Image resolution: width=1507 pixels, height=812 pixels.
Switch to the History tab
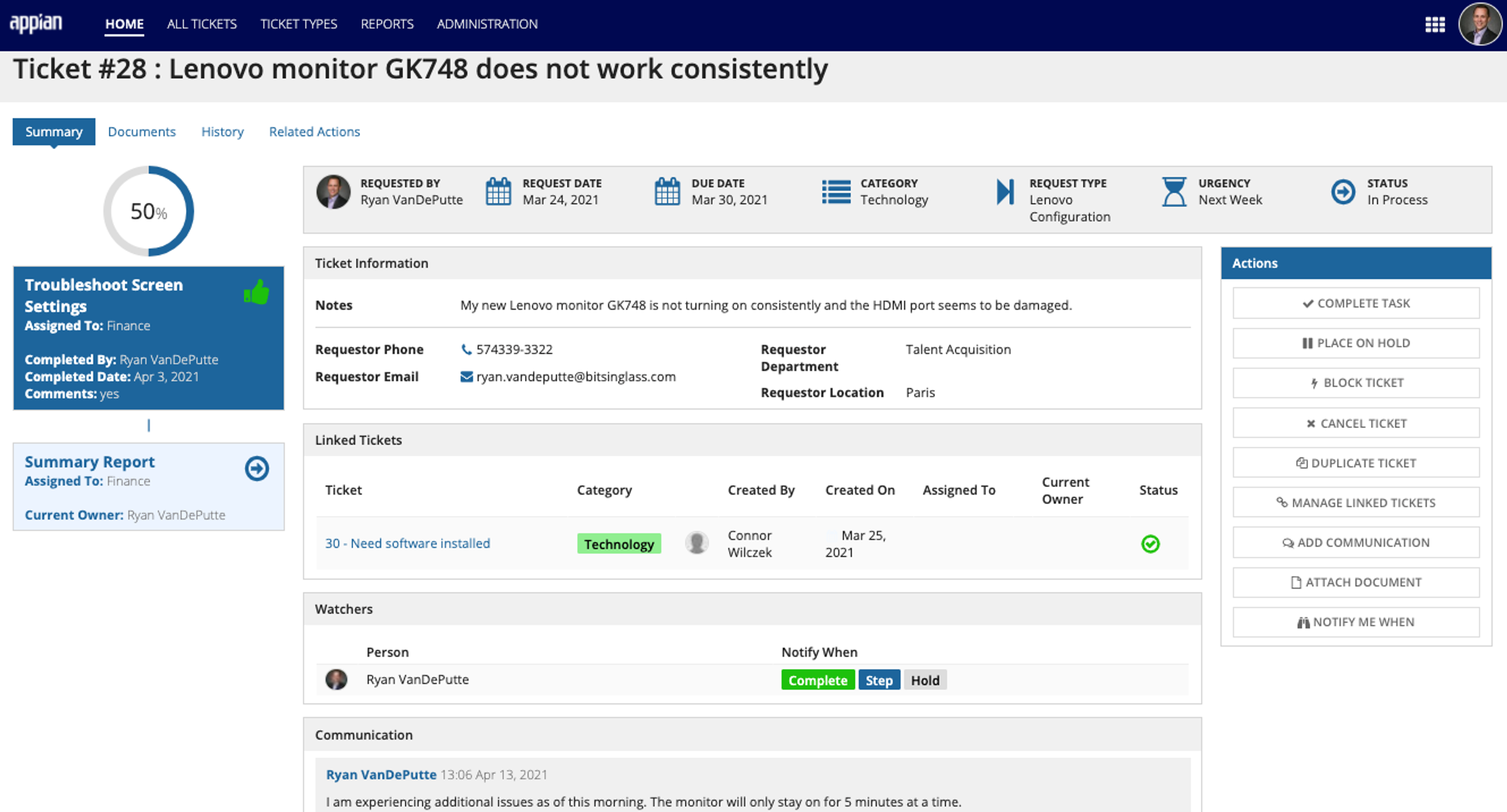pyautogui.click(x=222, y=131)
